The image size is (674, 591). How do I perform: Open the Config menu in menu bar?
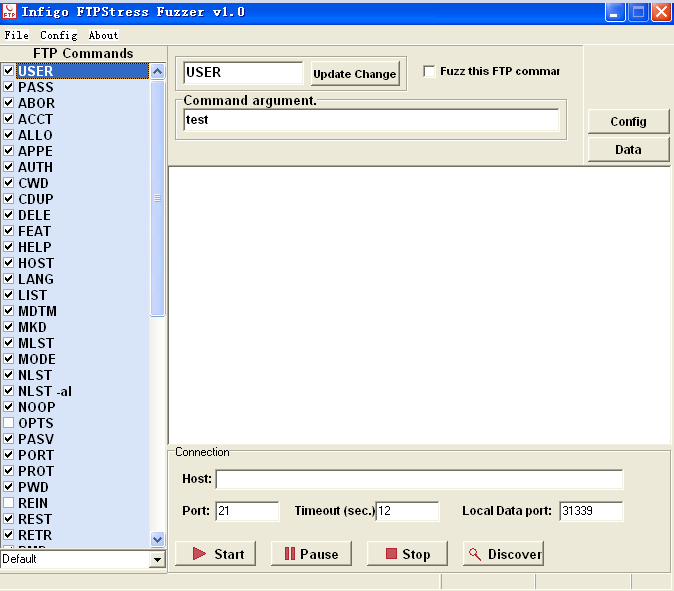pyautogui.click(x=58, y=35)
